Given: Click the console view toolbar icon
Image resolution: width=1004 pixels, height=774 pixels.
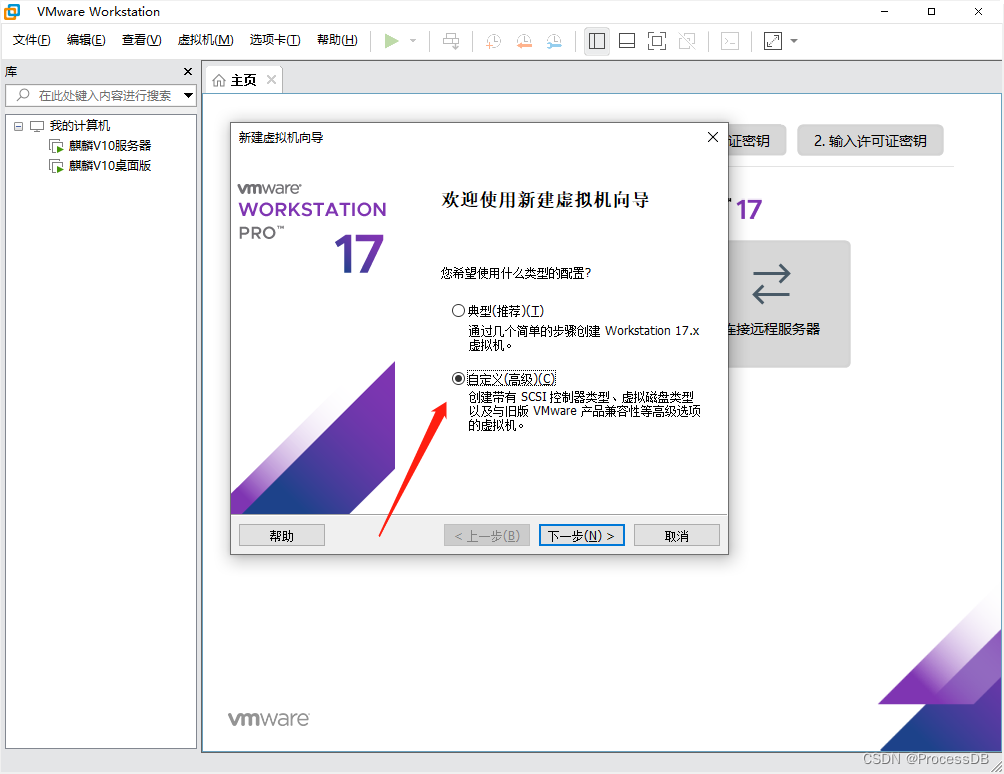Looking at the screenshot, I should coord(730,41).
